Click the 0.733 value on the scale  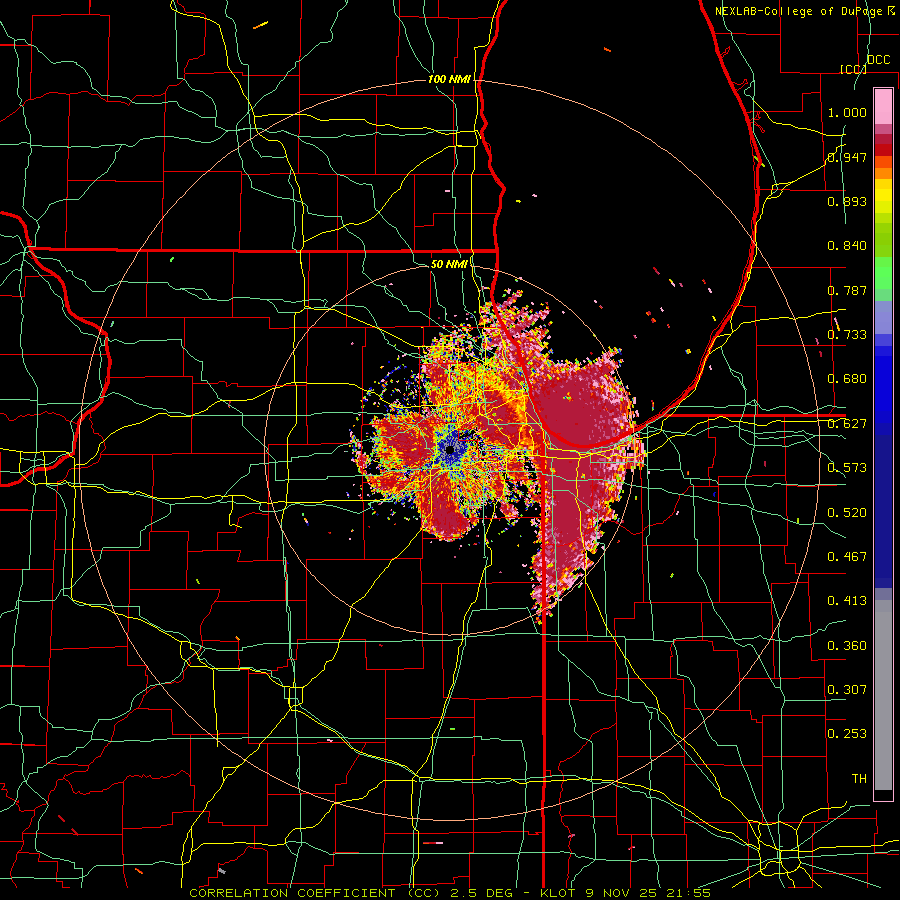coord(847,335)
